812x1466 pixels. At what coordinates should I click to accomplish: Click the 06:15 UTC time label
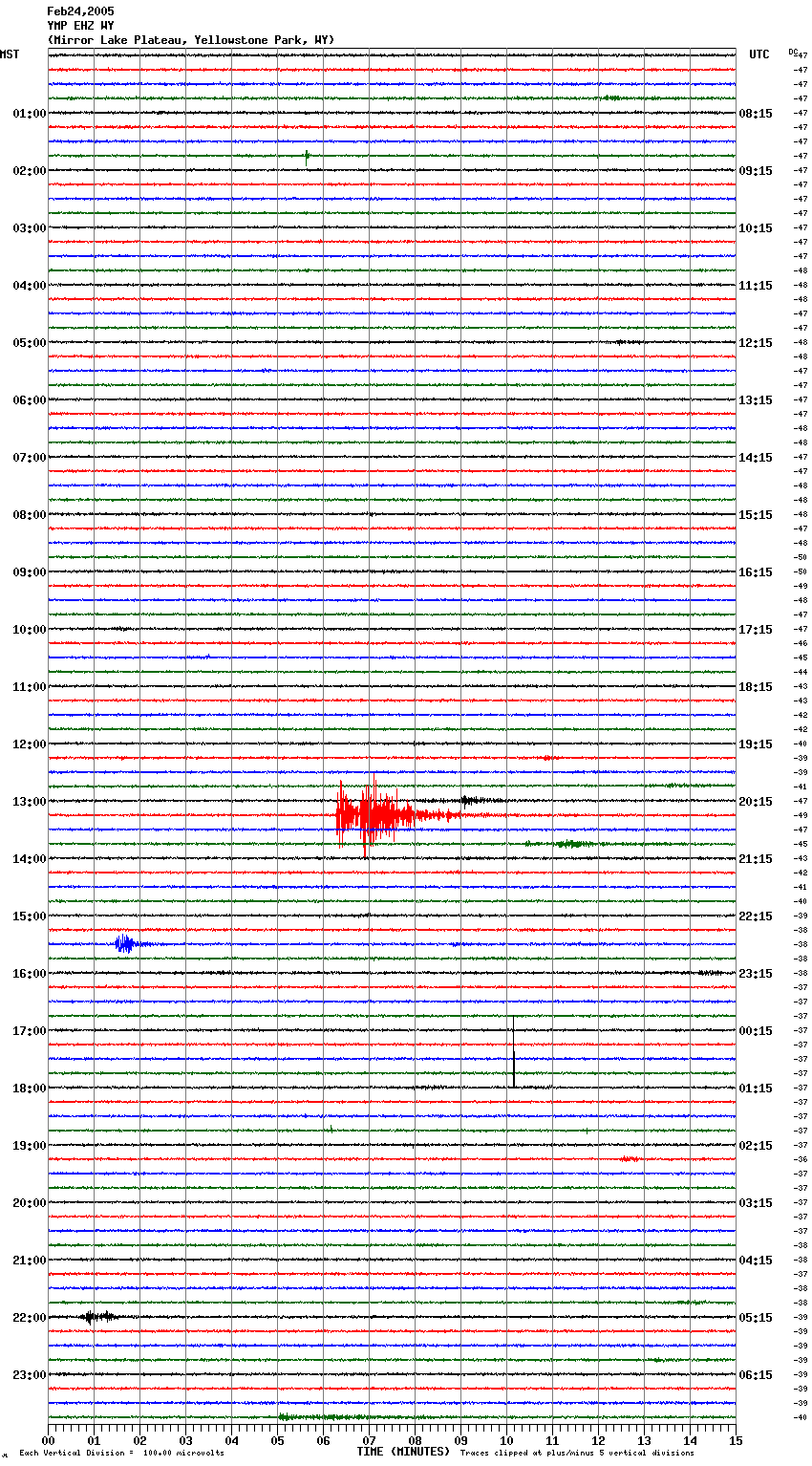click(756, 1375)
